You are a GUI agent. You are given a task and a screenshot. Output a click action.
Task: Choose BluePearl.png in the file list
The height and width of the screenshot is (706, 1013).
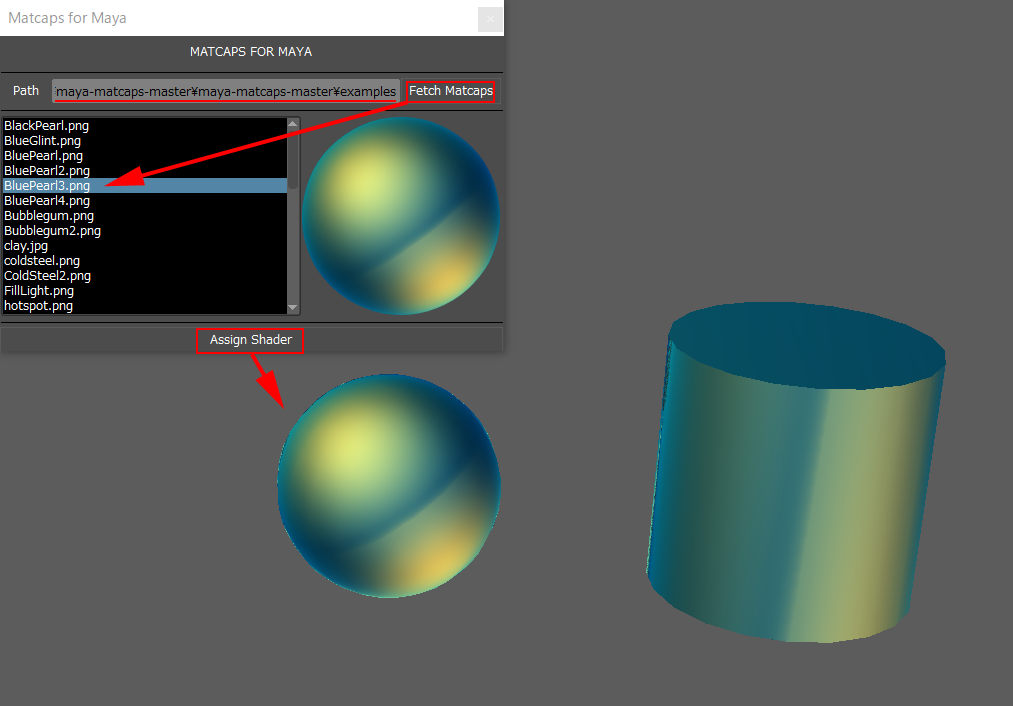coord(43,156)
